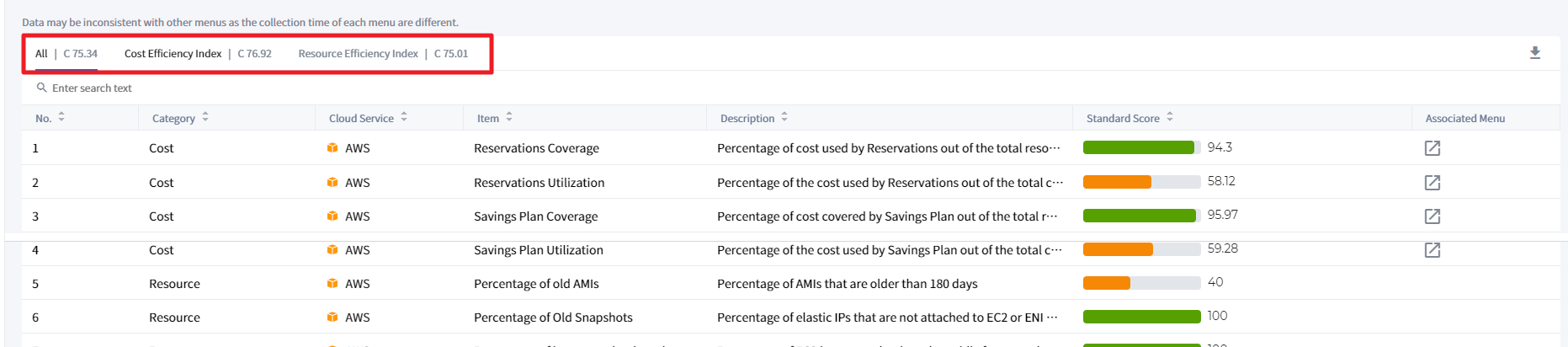Open associated menu for Savings Plan Coverage
Screen dimensions: 1568x347
pos(1432,216)
